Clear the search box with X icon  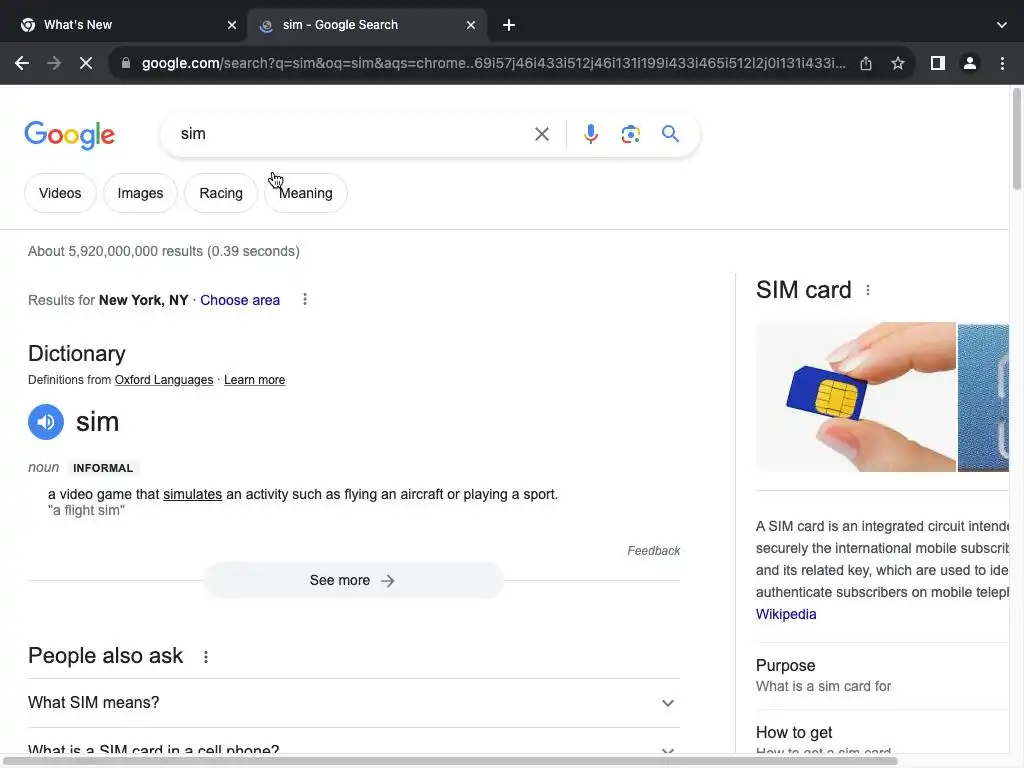pyautogui.click(x=541, y=134)
